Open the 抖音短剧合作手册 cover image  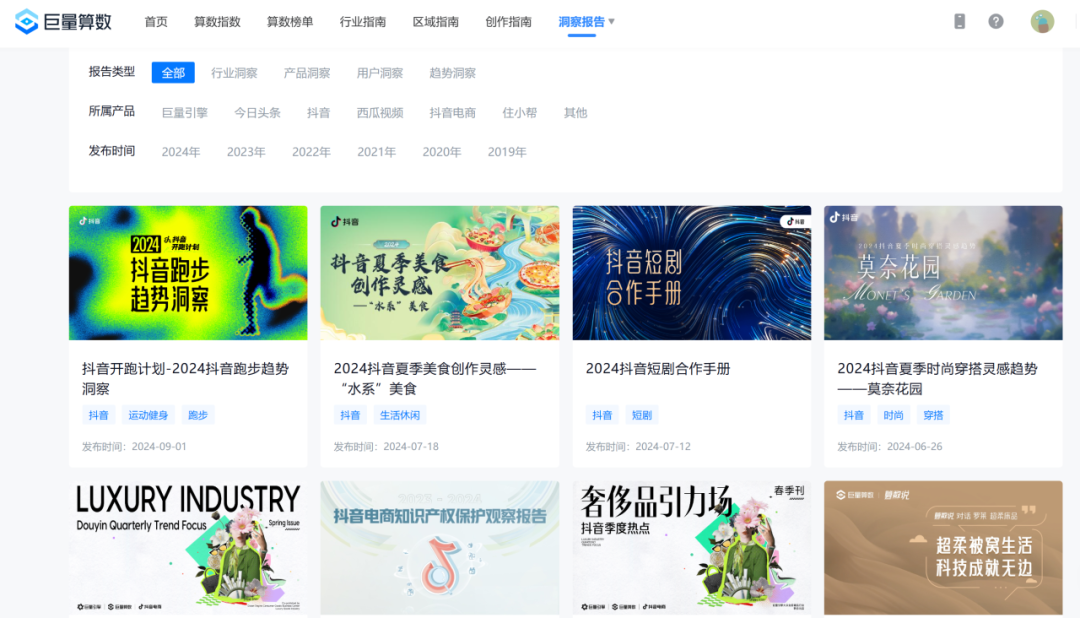(x=691, y=273)
